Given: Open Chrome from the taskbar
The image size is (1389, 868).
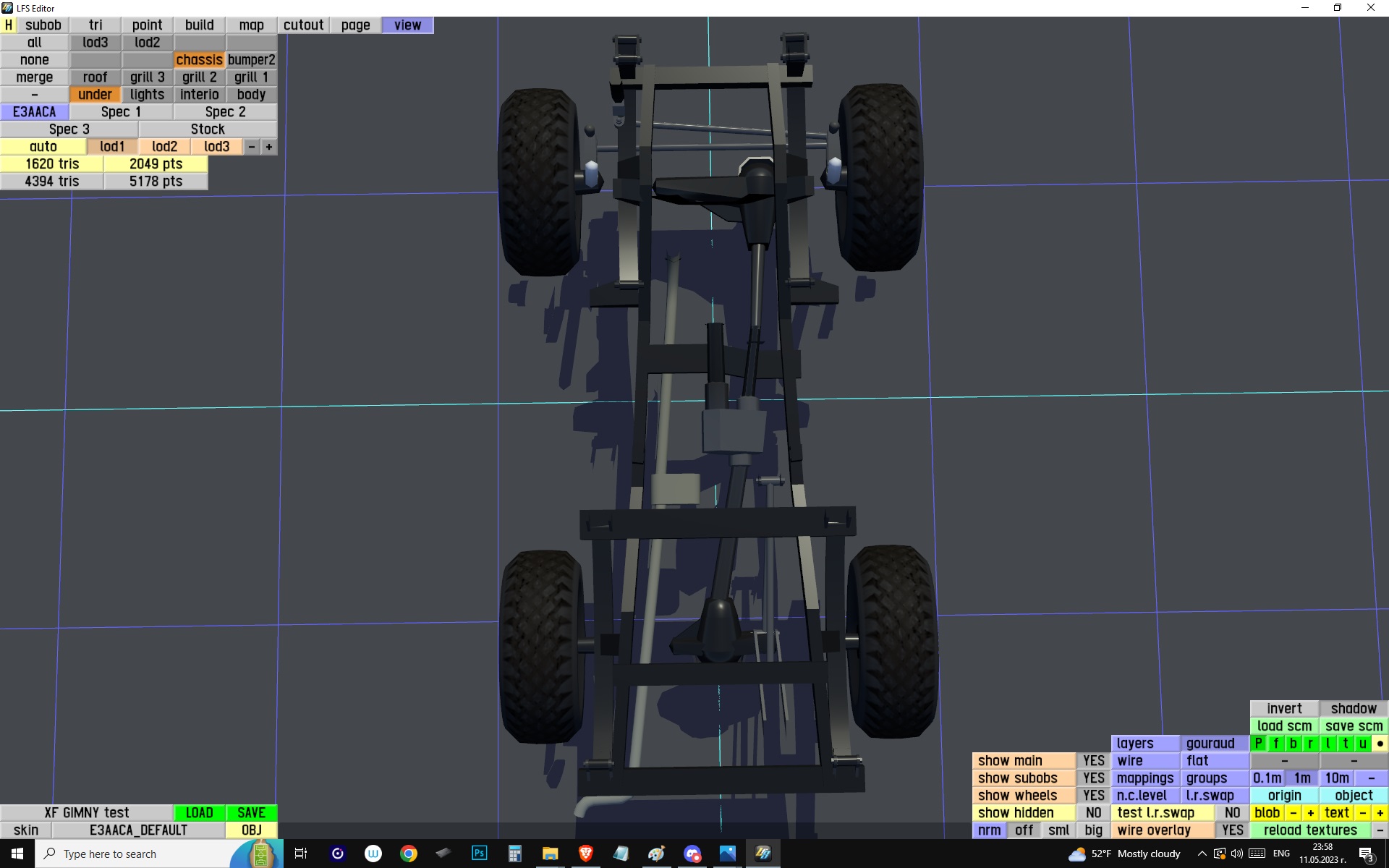Looking at the screenshot, I should pos(408,854).
